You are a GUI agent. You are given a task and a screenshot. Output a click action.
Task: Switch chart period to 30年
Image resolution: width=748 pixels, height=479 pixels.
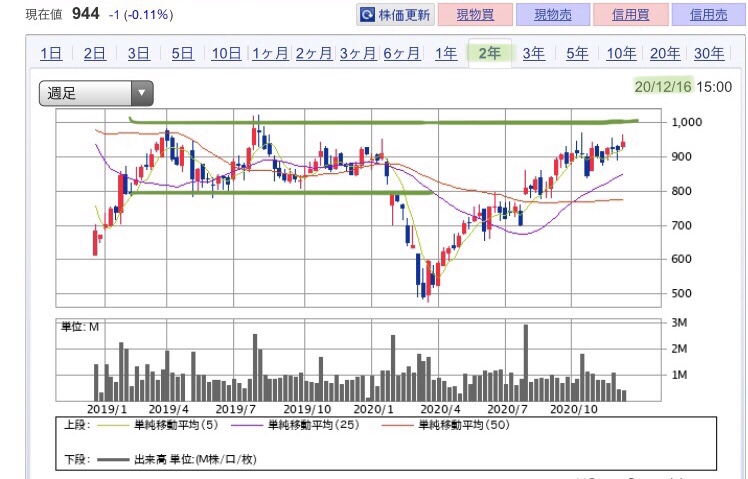709,53
